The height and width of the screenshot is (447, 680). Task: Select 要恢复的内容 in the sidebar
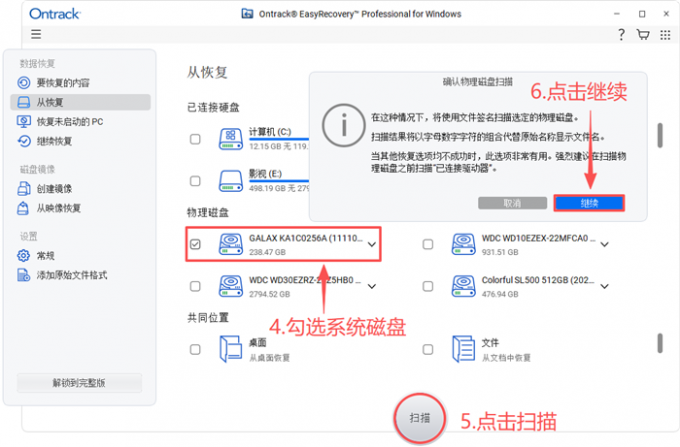[x=63, y=82]
